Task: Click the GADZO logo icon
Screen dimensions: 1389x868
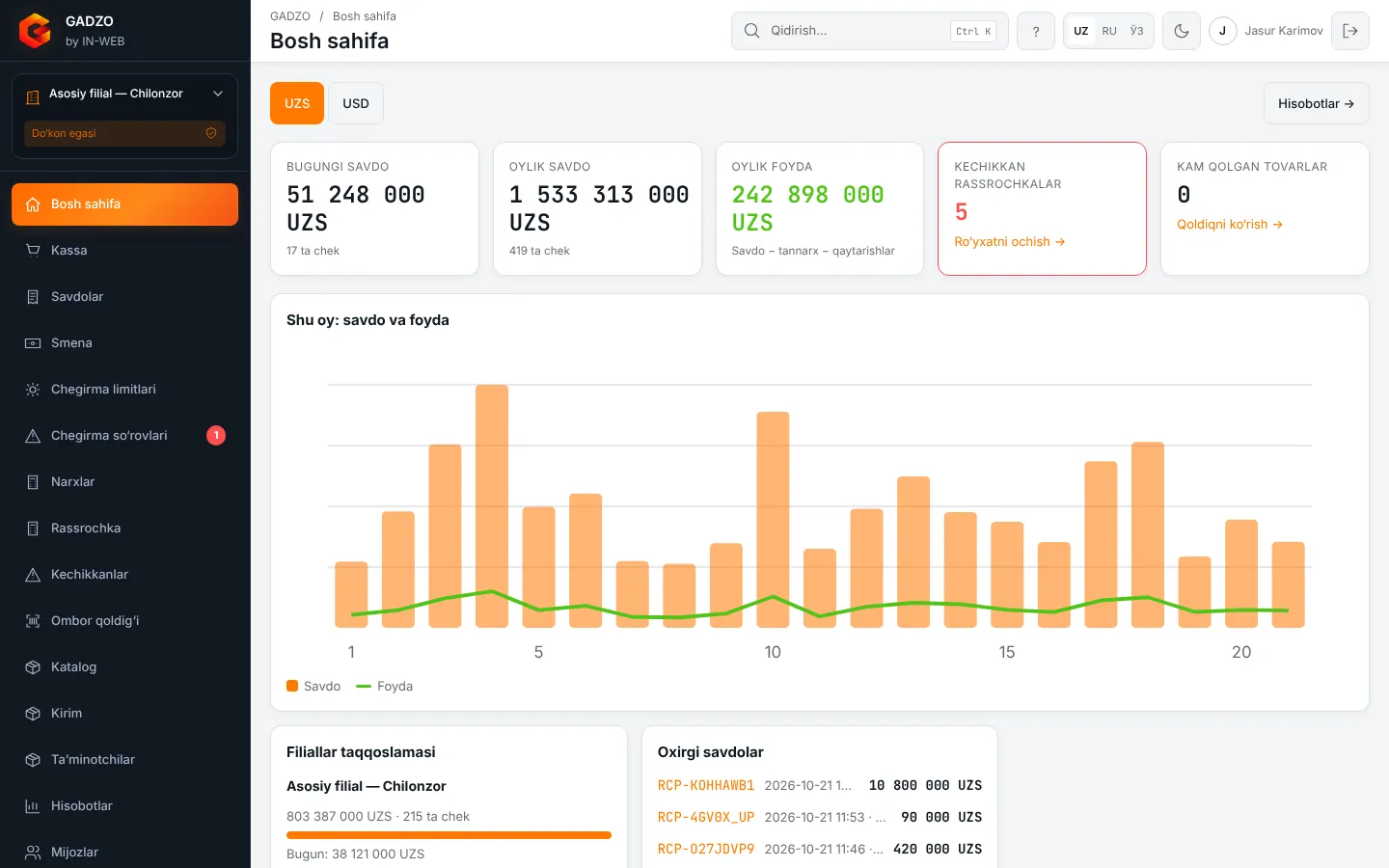Action: pos(35,31)
